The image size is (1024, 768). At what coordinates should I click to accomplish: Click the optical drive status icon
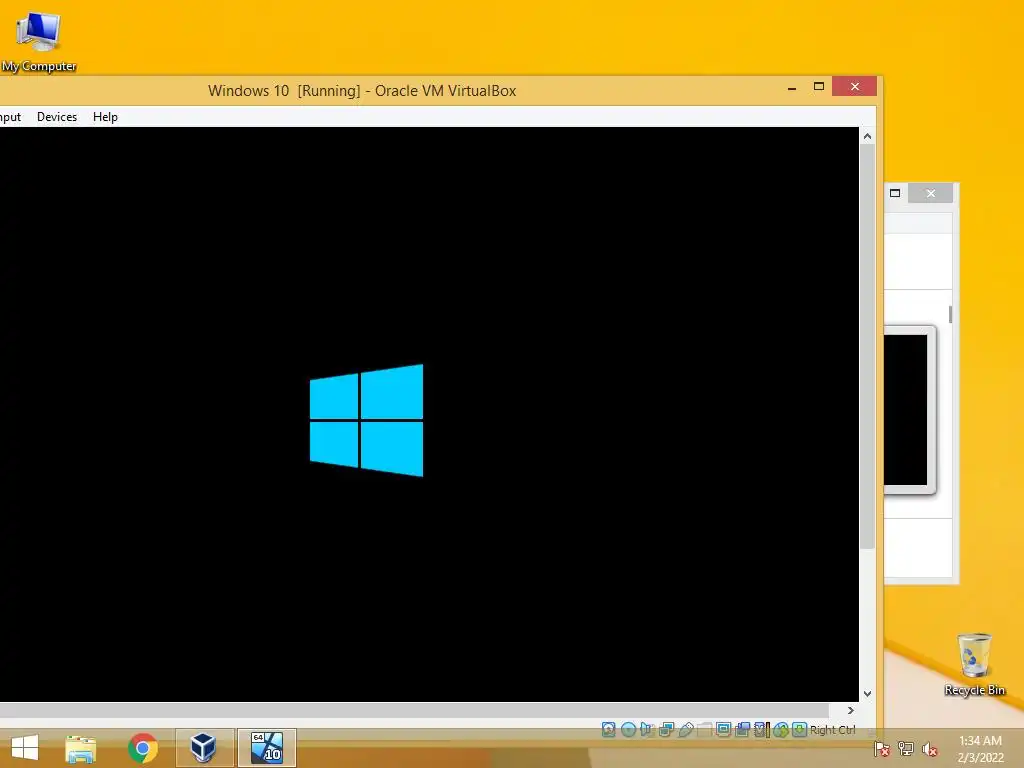(628, 729)
